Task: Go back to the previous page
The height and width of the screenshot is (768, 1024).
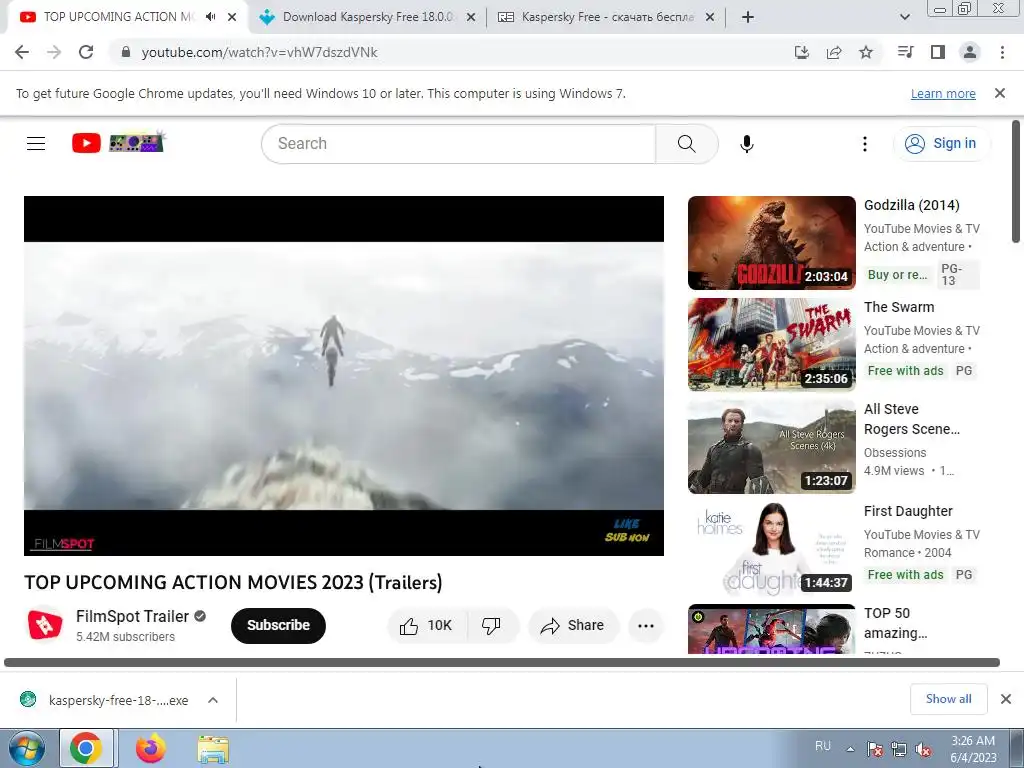Action: 22,52
